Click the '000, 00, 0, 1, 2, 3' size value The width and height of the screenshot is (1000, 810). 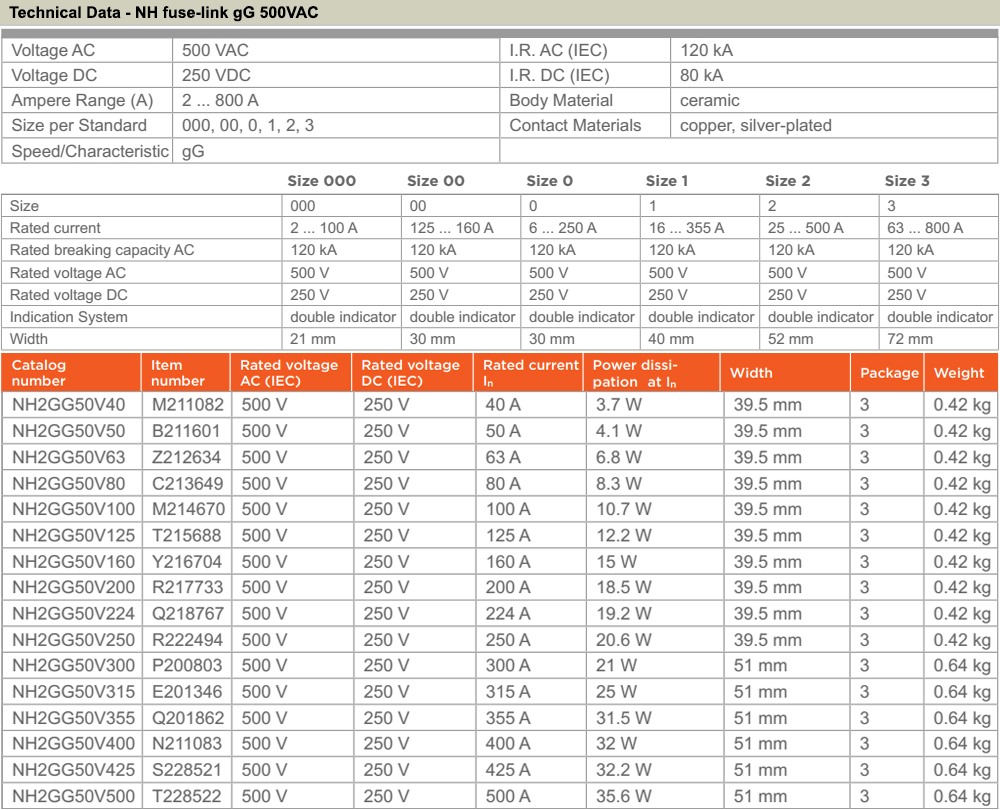point(248,125)
